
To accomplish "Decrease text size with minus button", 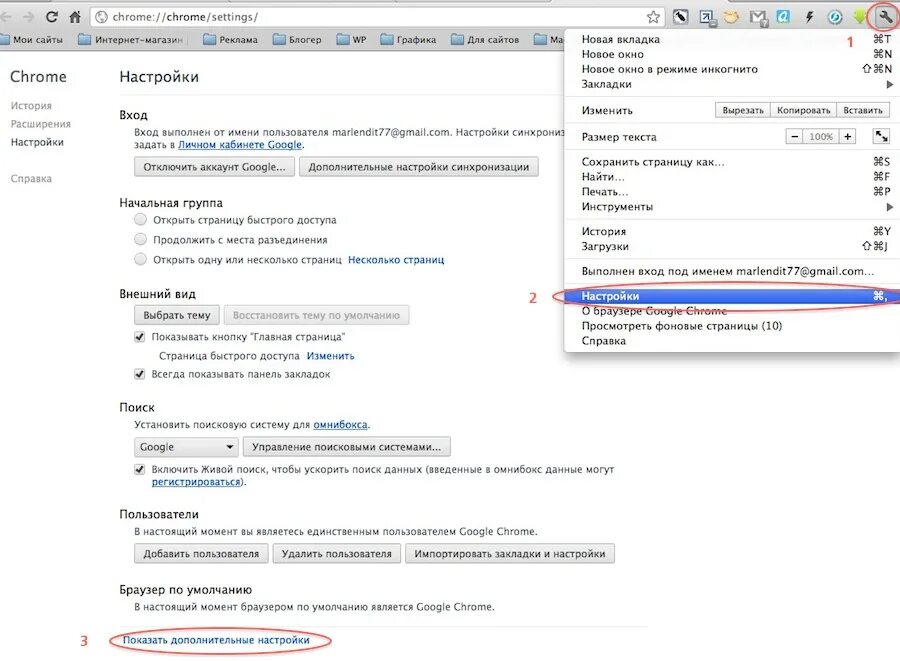I will (794, 137).
